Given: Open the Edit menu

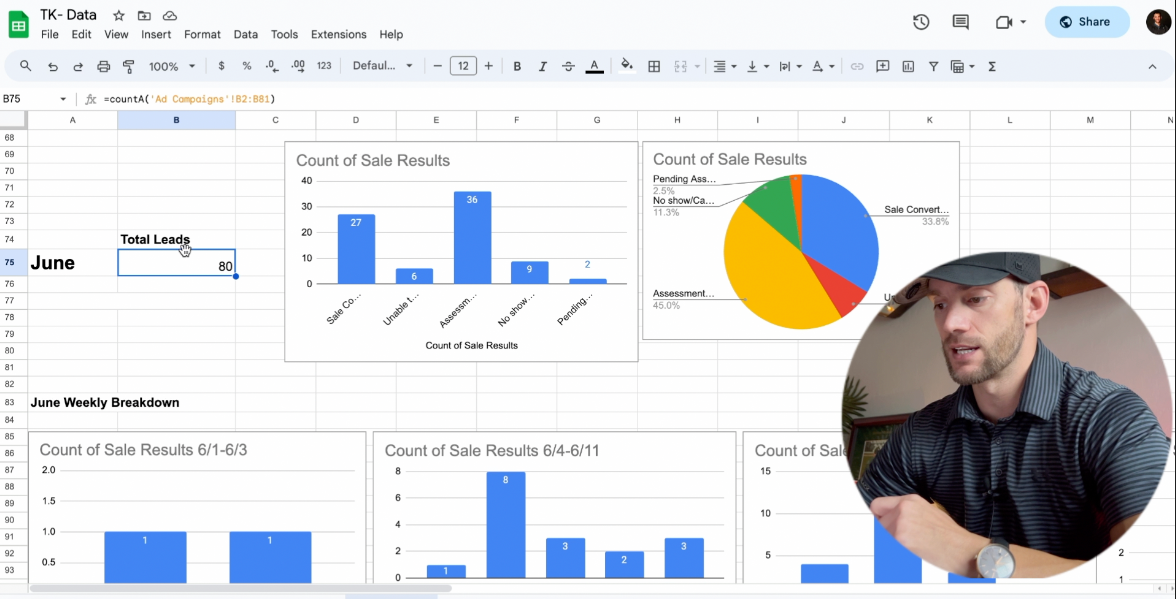Looking at the screenshot, I should (x=81, y=34).
